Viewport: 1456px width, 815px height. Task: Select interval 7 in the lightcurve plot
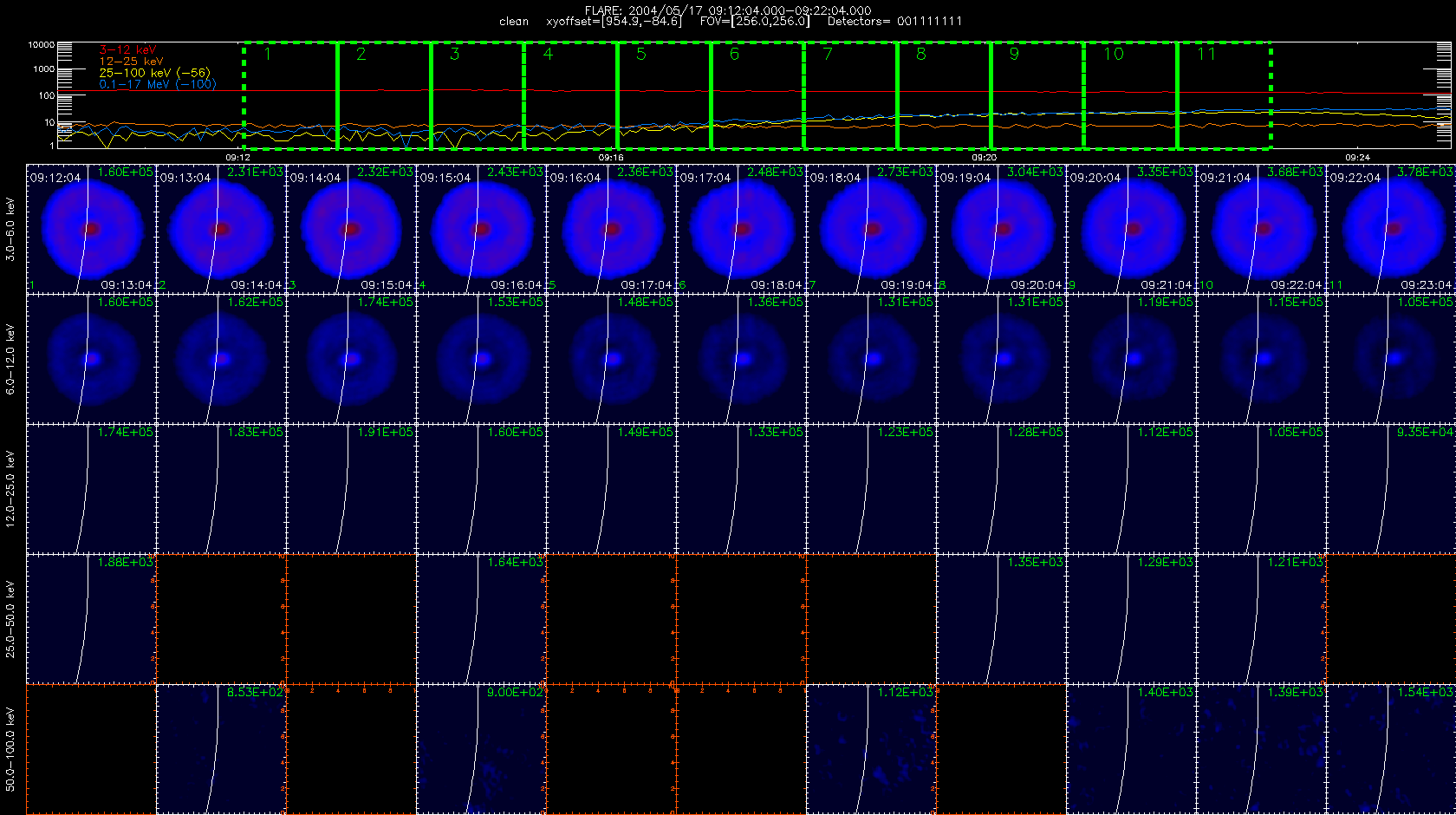coord(851,95)
